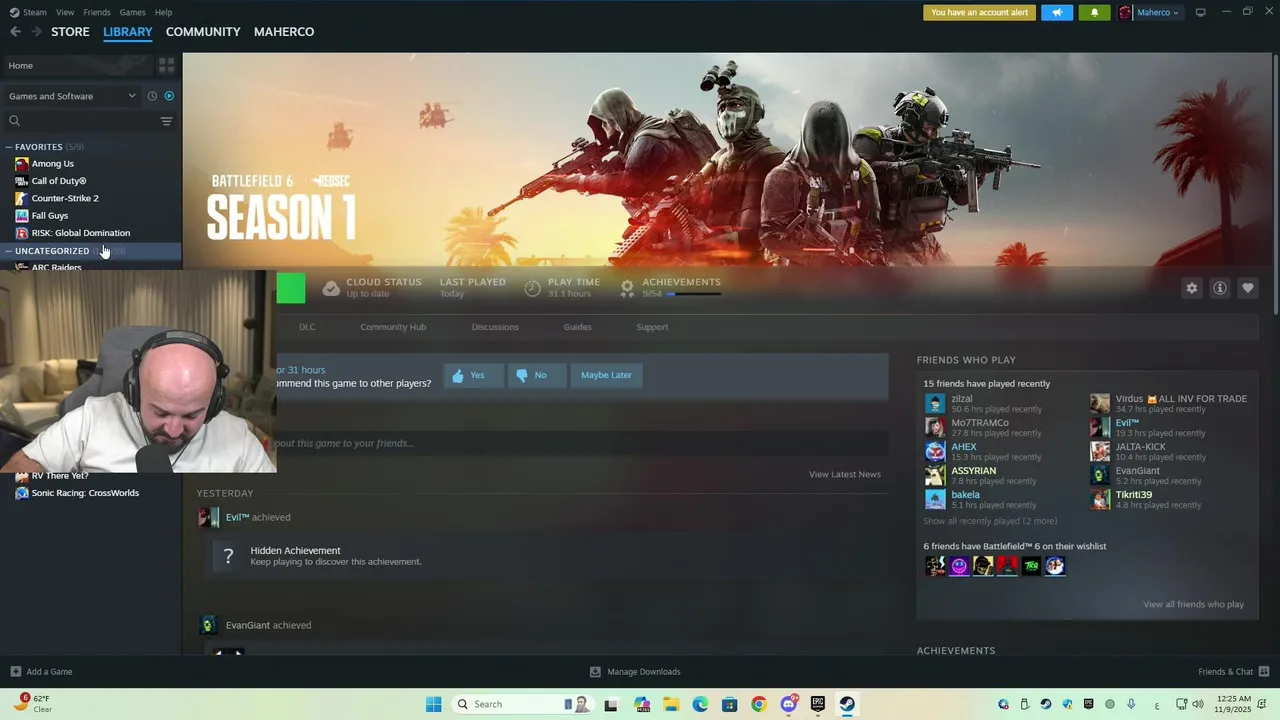Open game settings gear icon
1280x720 pixels.
click(1191, 288)
